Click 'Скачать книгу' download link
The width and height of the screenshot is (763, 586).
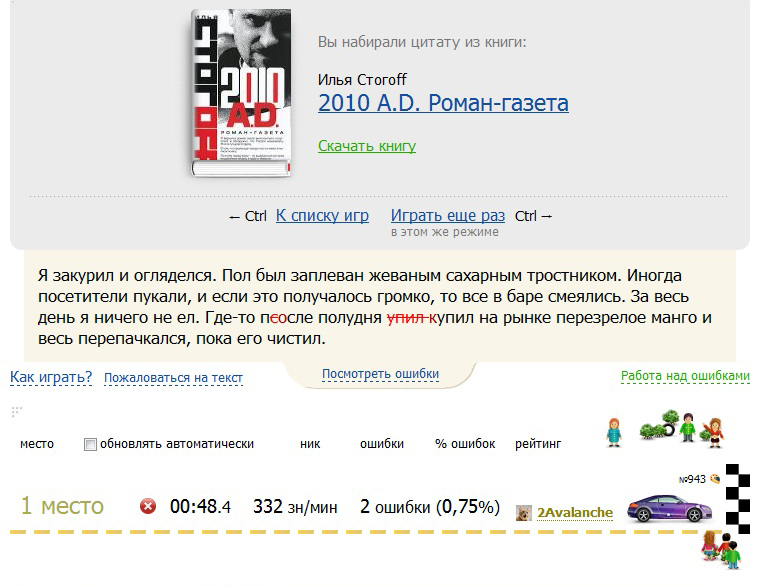coord(367,146)
